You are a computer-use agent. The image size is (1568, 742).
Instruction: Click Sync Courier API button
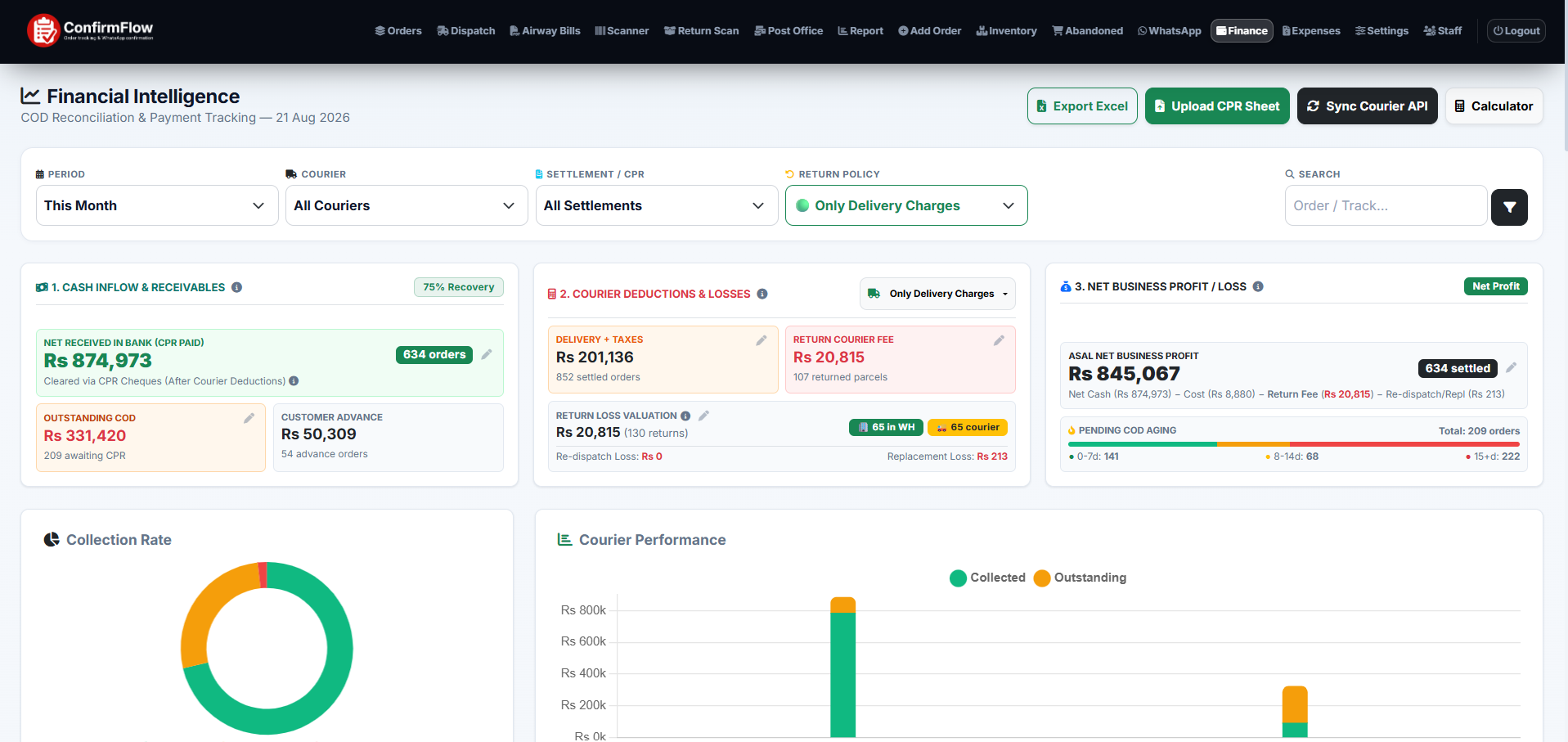[x=1367, y=106]
